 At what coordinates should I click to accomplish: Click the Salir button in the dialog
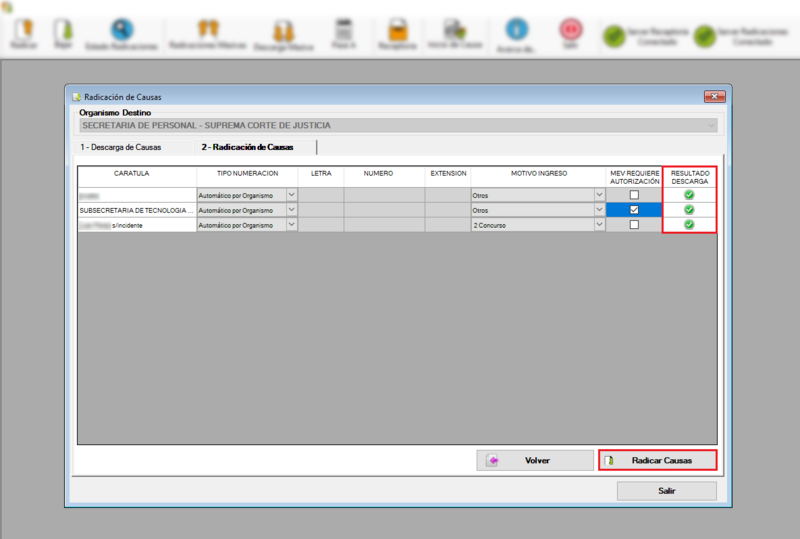coord(667,491)
